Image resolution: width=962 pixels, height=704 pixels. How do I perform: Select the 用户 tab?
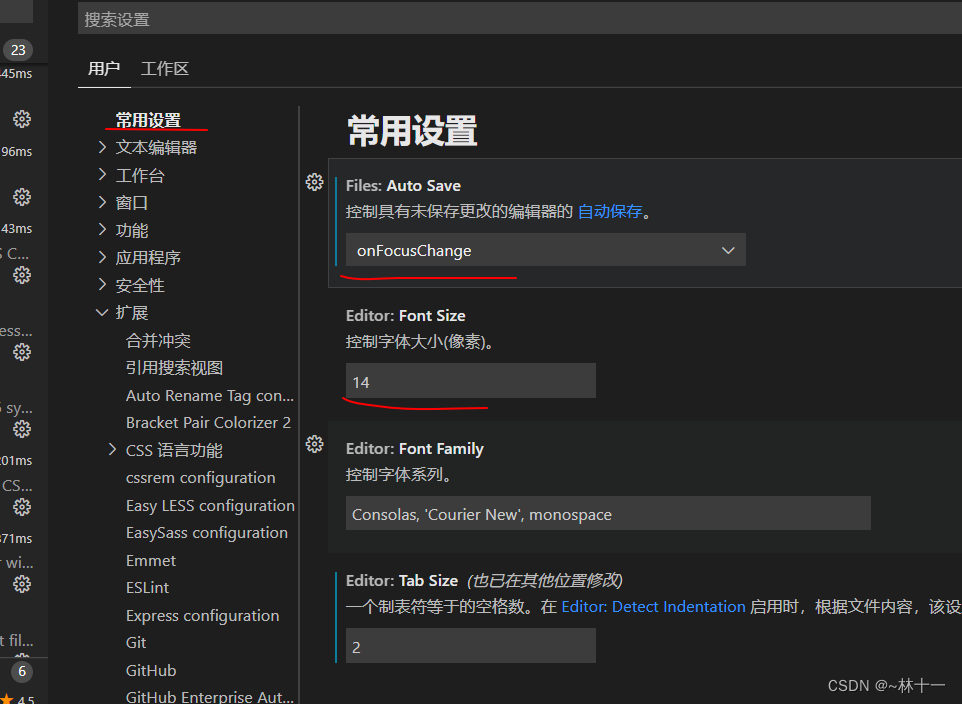(x=104, y=68)
